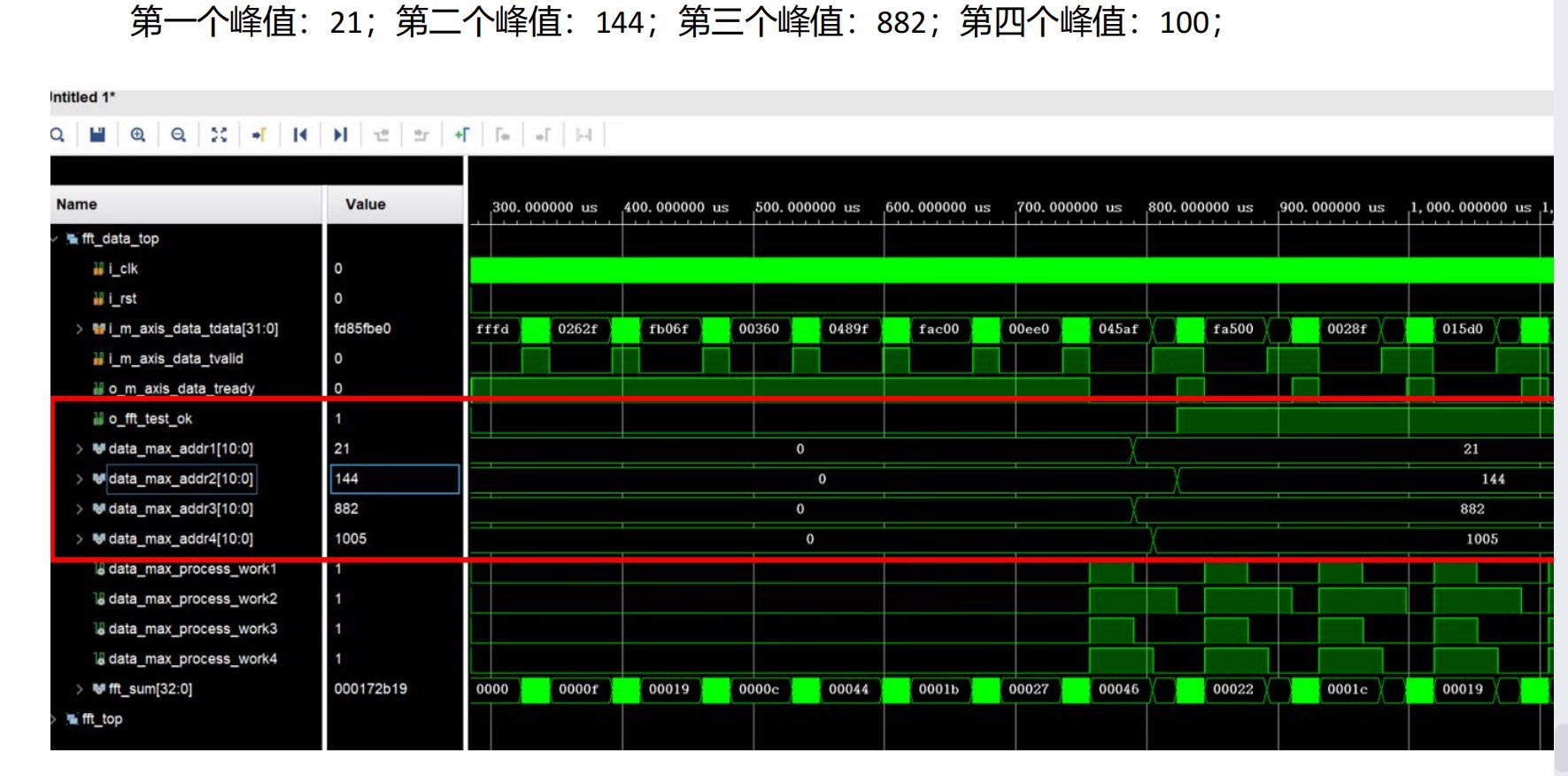Fit the waveform to the window
The width and height of the screenshot is (1568, 776).
(219, 135)
